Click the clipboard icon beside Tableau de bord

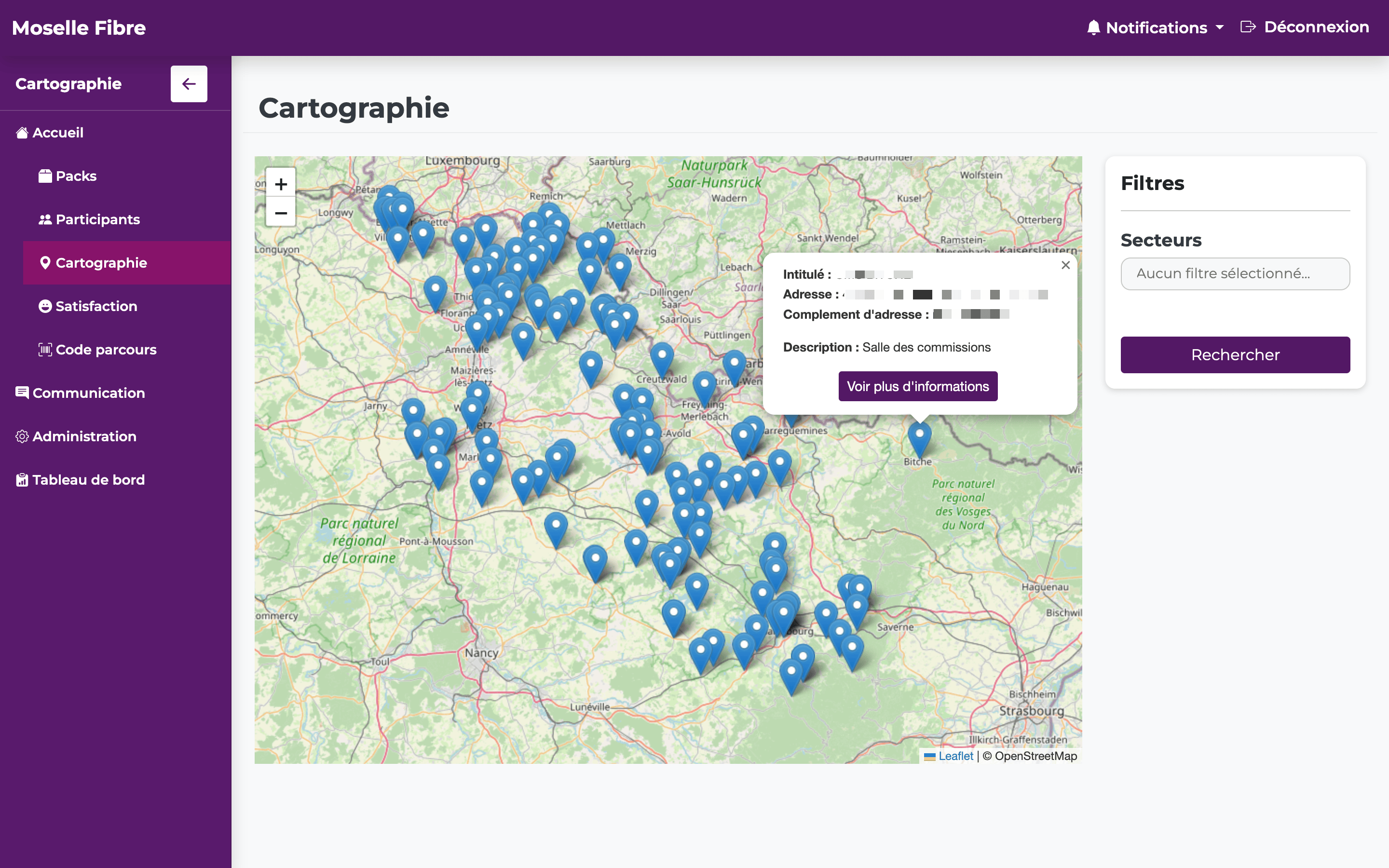pyautogui.click(x=22, y=480)
